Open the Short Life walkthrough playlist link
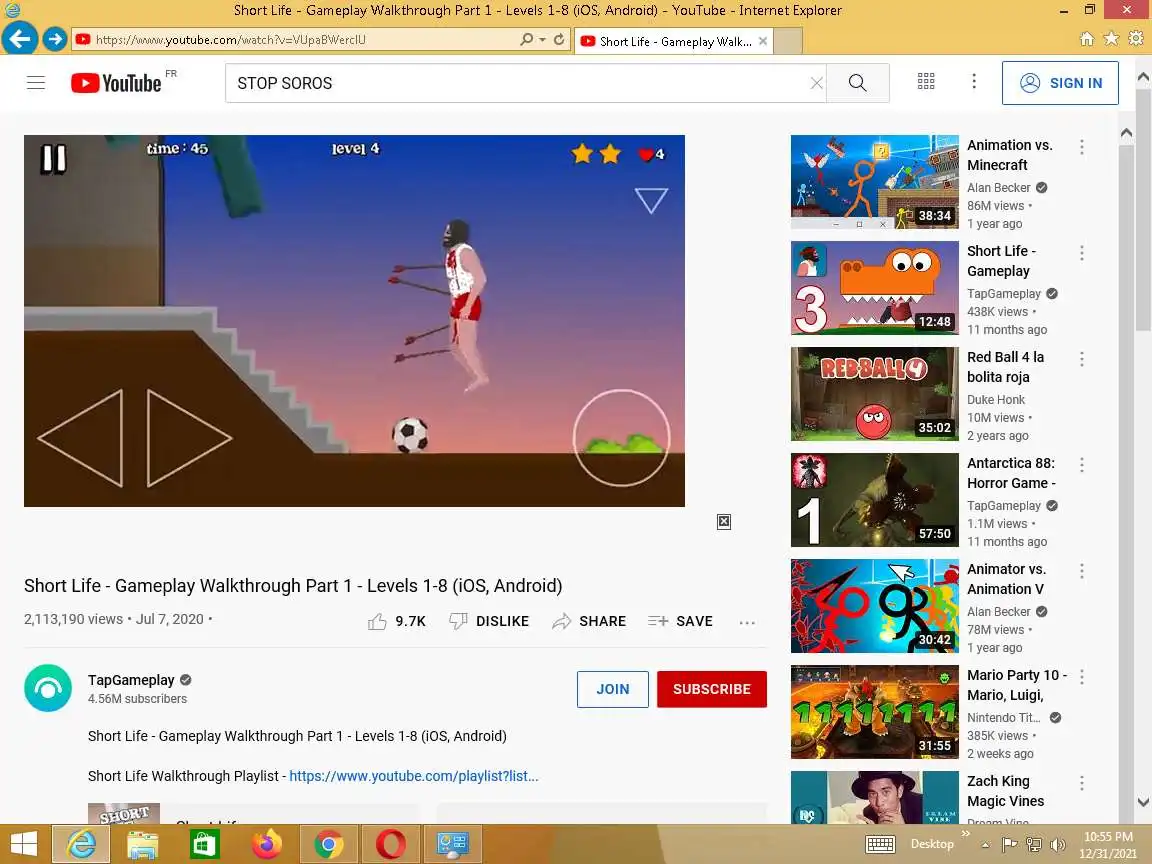This screenshot has height=864, width=1152. [414, 776]
